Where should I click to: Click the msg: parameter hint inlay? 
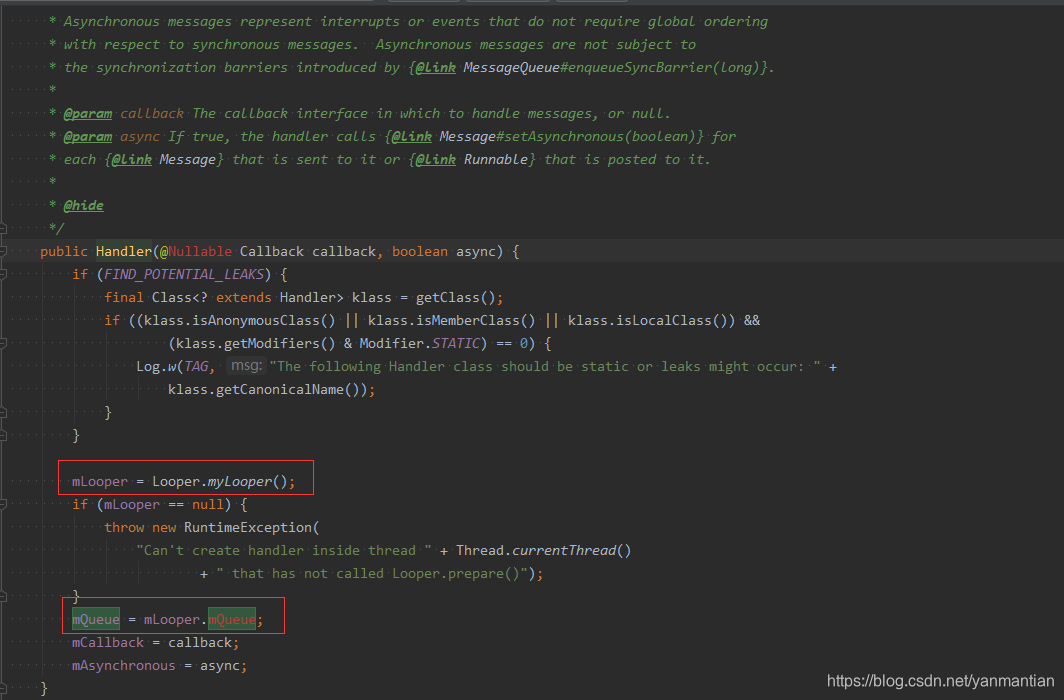click(245, 365)
